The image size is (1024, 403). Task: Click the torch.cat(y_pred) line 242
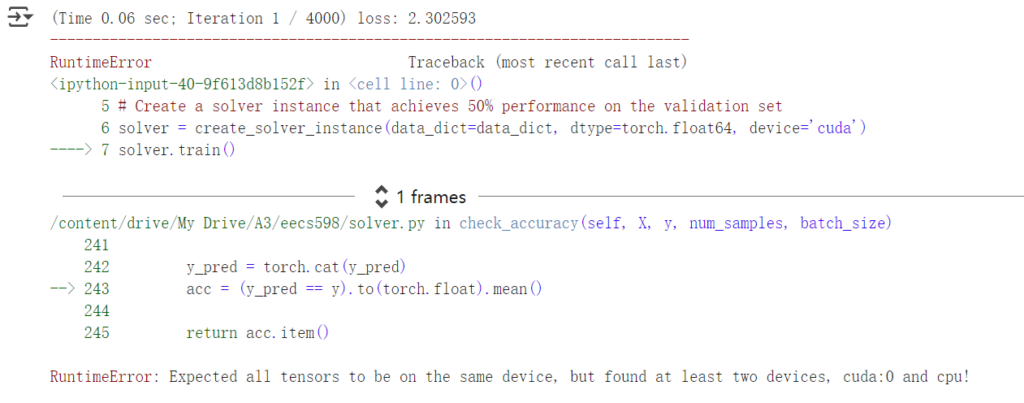tap(296, 266)
